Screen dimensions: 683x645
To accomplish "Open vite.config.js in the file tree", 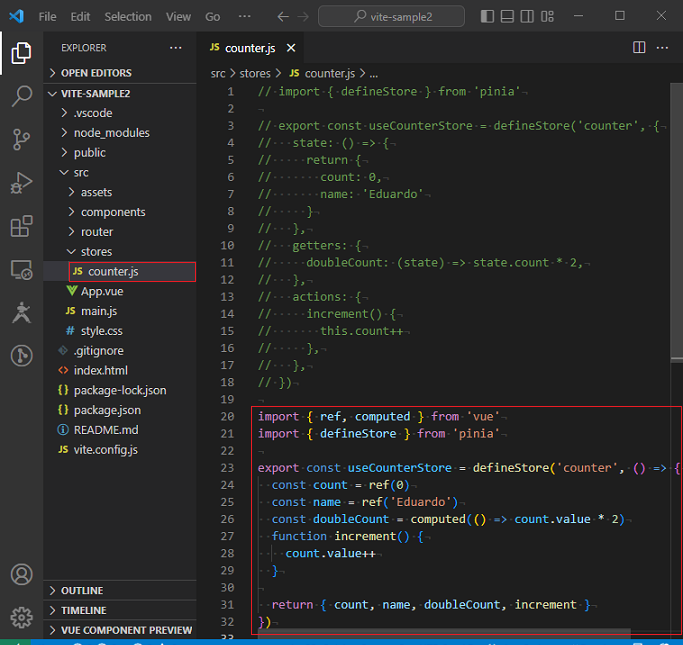I will click(120, 450).
